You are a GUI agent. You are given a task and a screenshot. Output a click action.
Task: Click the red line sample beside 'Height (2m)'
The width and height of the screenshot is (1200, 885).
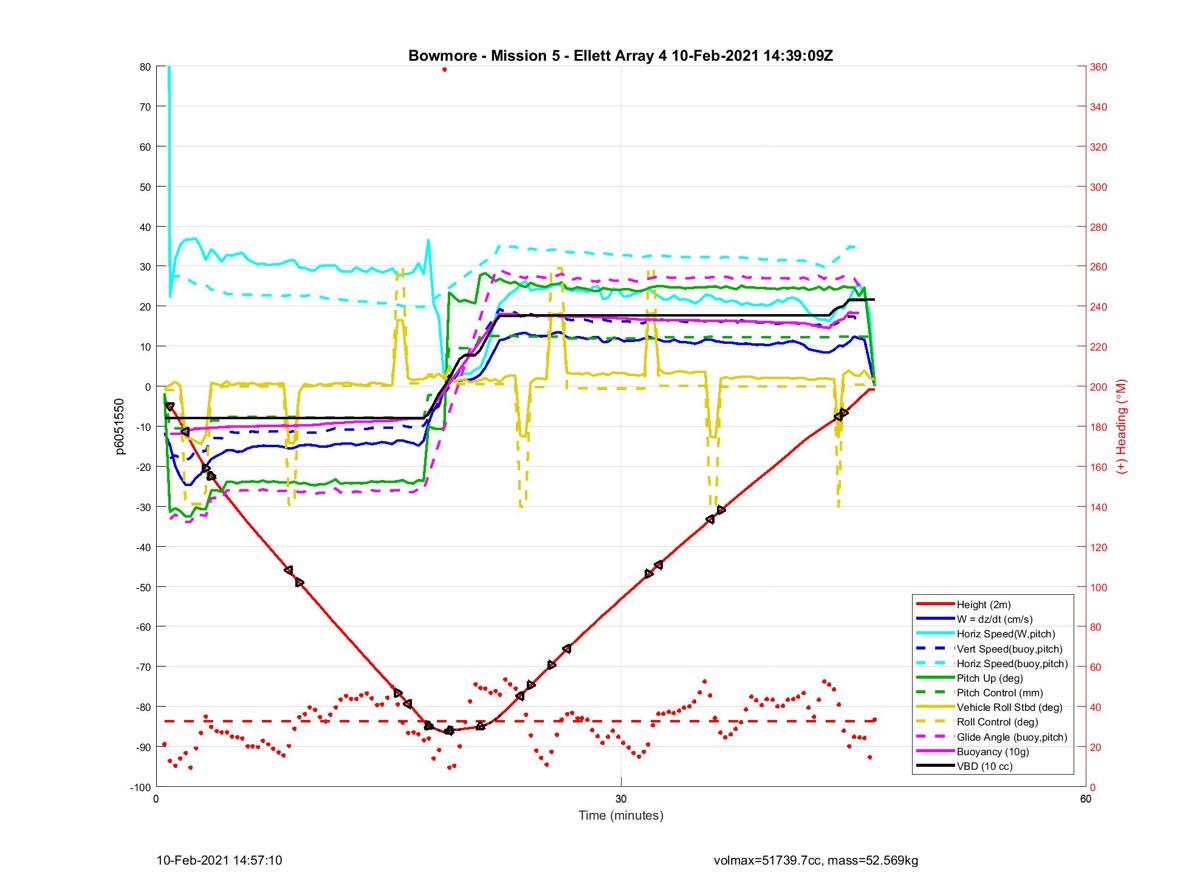pyautogui.click(x=934, y=604)
